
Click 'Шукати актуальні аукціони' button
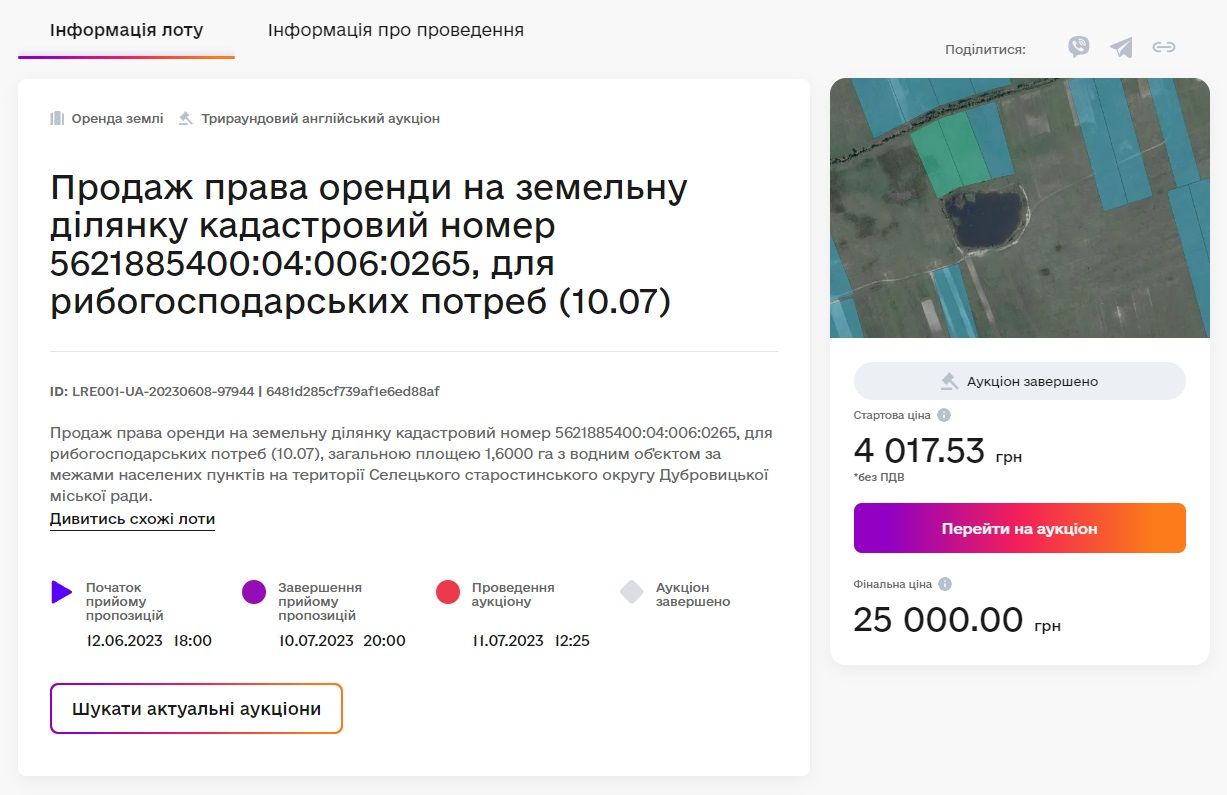pyautogui.click(x=196, y=708)
